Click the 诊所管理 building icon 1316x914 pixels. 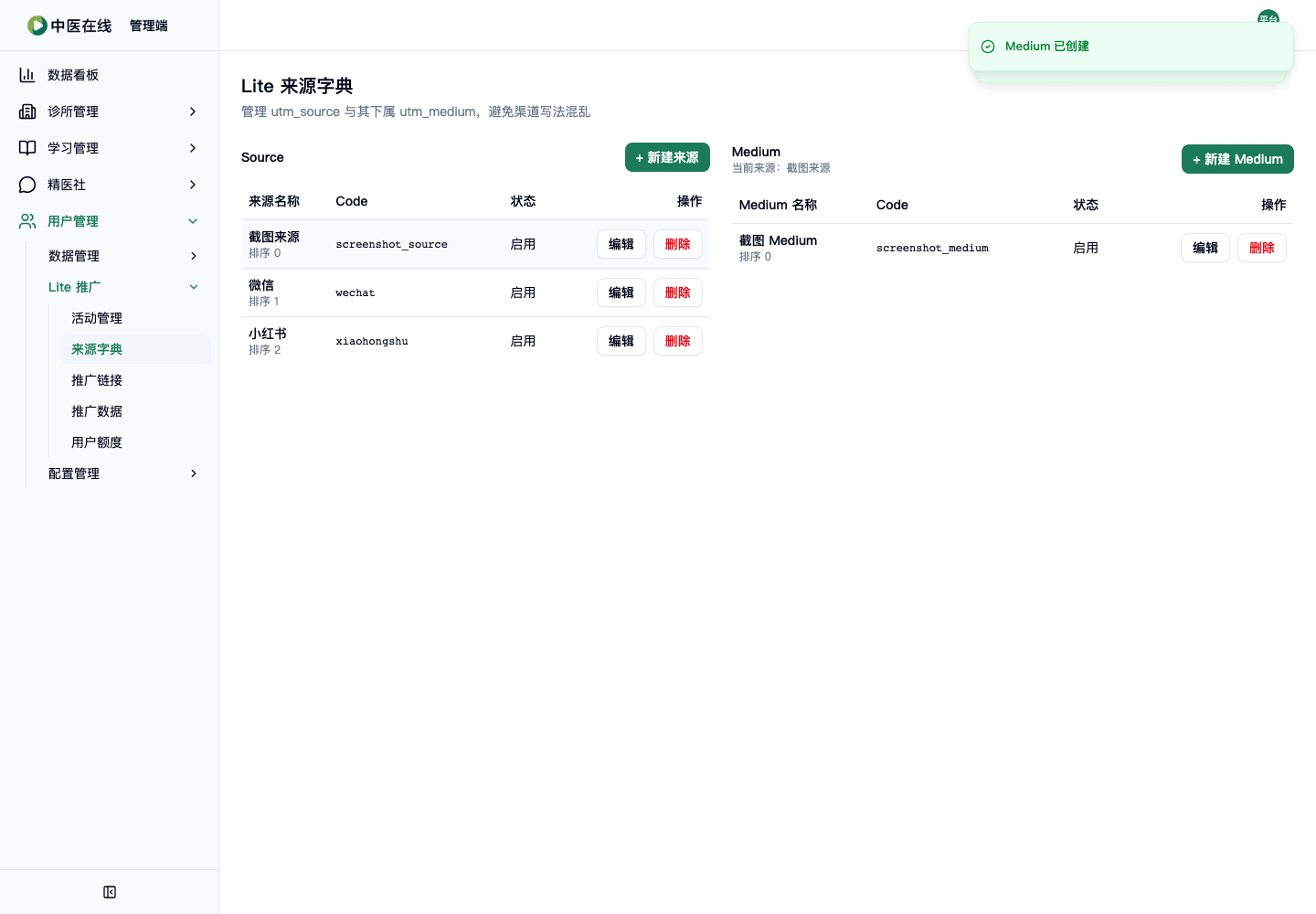coord(27,112)
